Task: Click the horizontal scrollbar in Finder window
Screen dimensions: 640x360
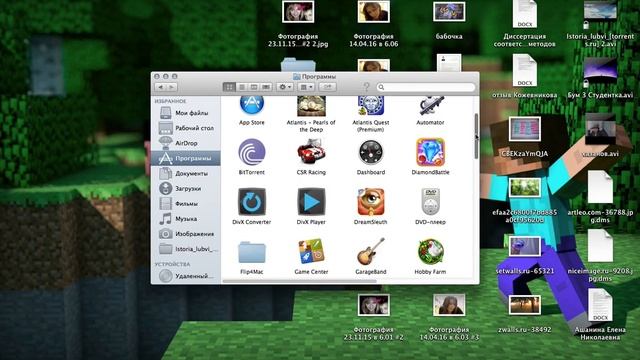Action: [x=299, y=281]
